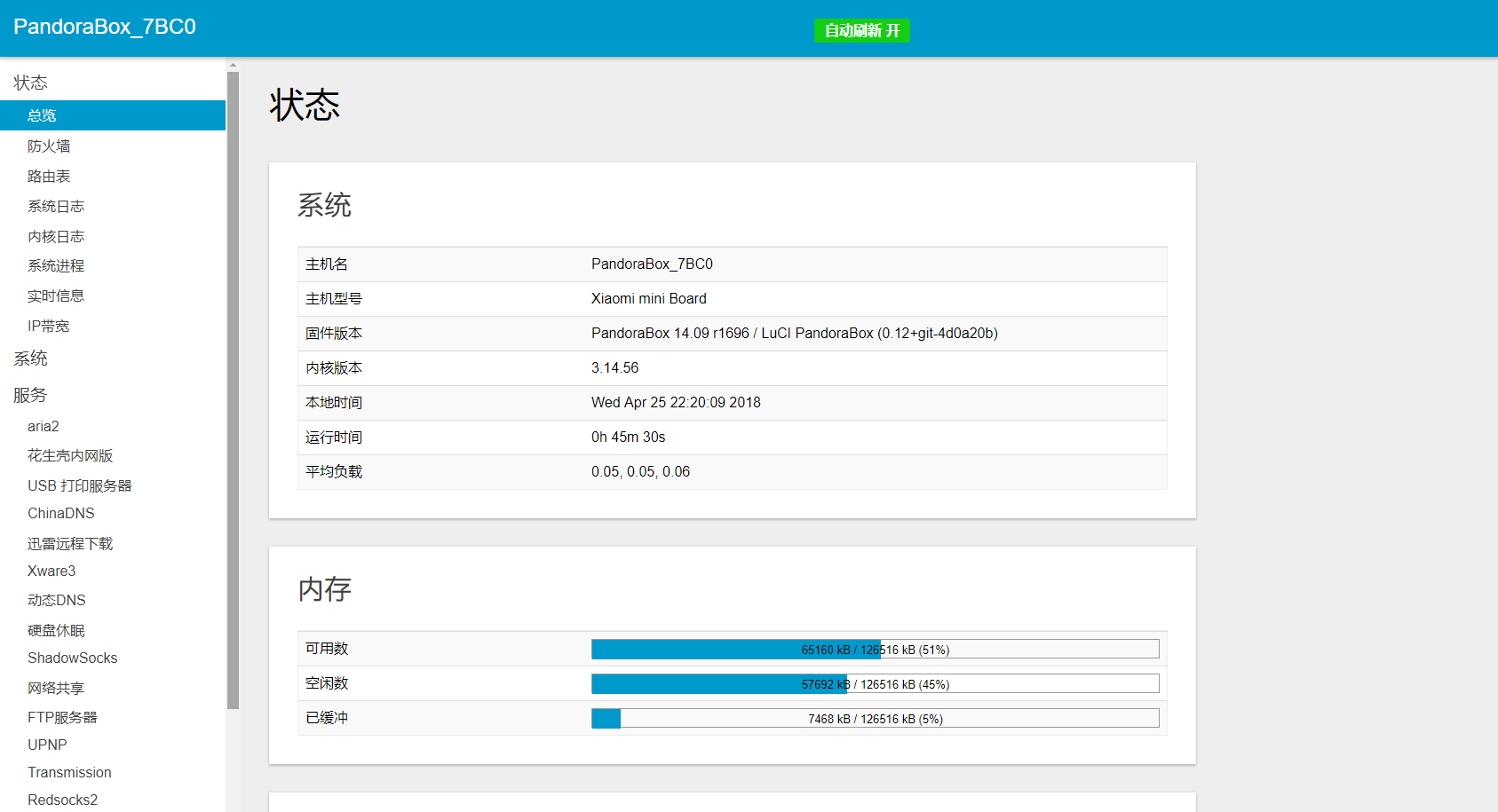Click the 固件版本 row label
Viewport: 1498px width, 812px height.
coord(334,333)
